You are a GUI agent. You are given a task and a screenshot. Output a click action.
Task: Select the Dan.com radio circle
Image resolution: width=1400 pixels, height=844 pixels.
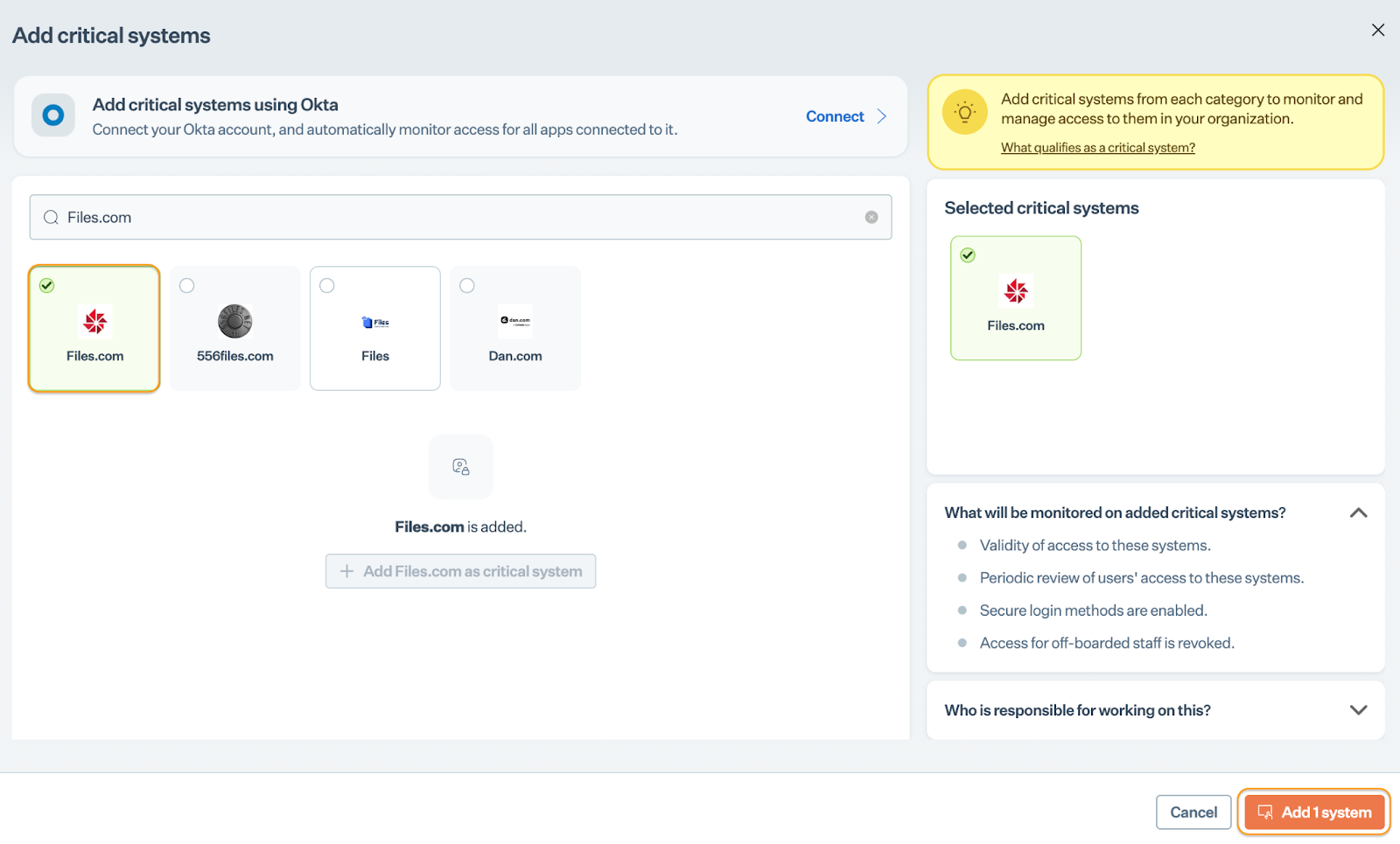pos(467,285)
